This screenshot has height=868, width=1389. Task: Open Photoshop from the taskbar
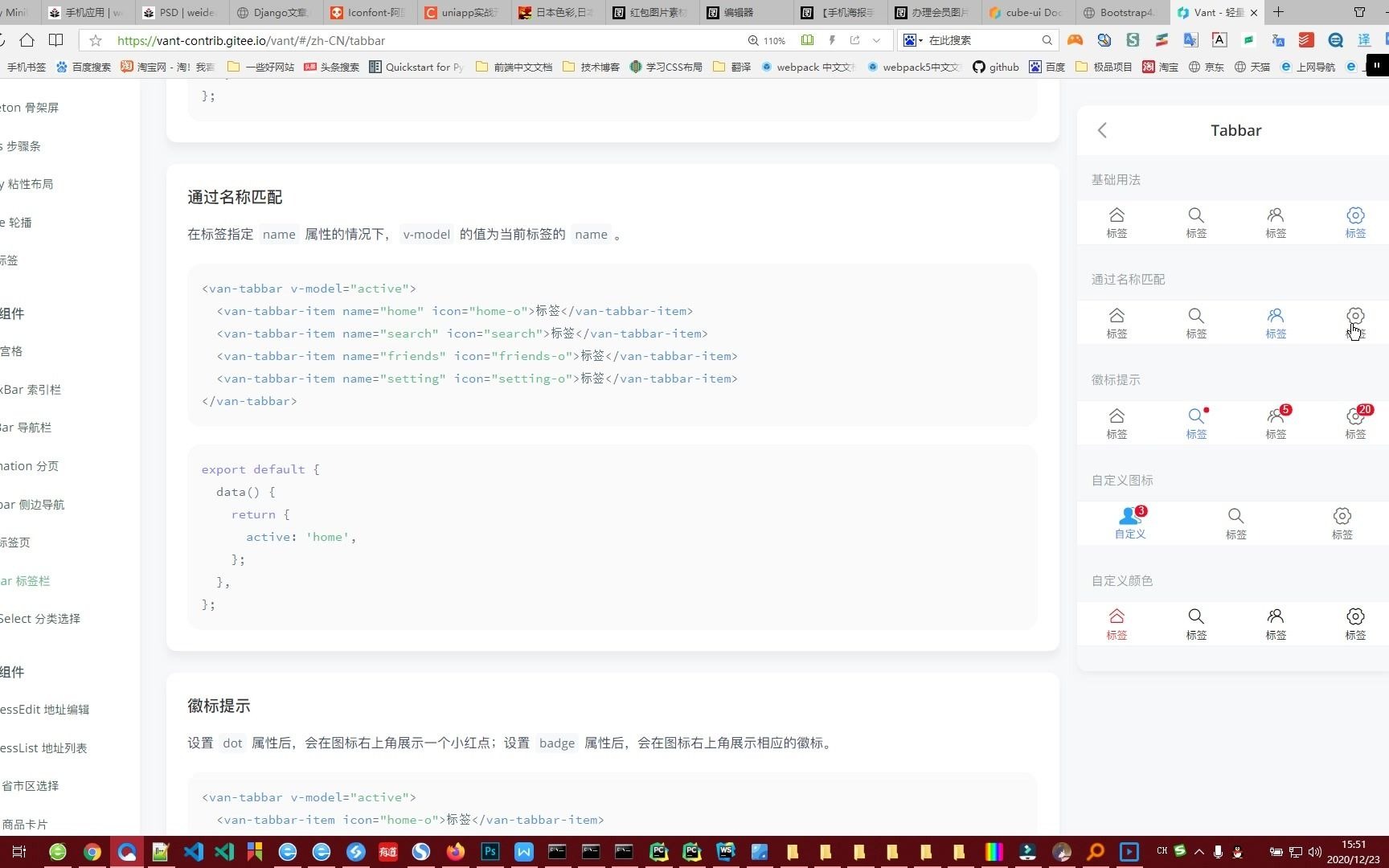click(x=490, y=852)
